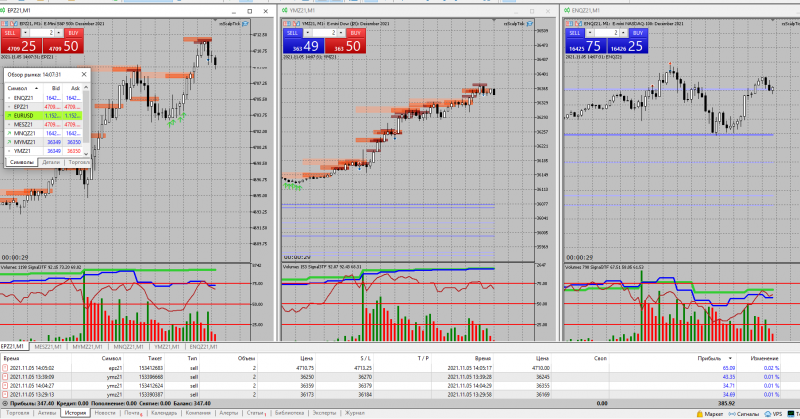
Task: Toggle one-click trading panel on EPZ21 chart
Action: click(4, 23)
